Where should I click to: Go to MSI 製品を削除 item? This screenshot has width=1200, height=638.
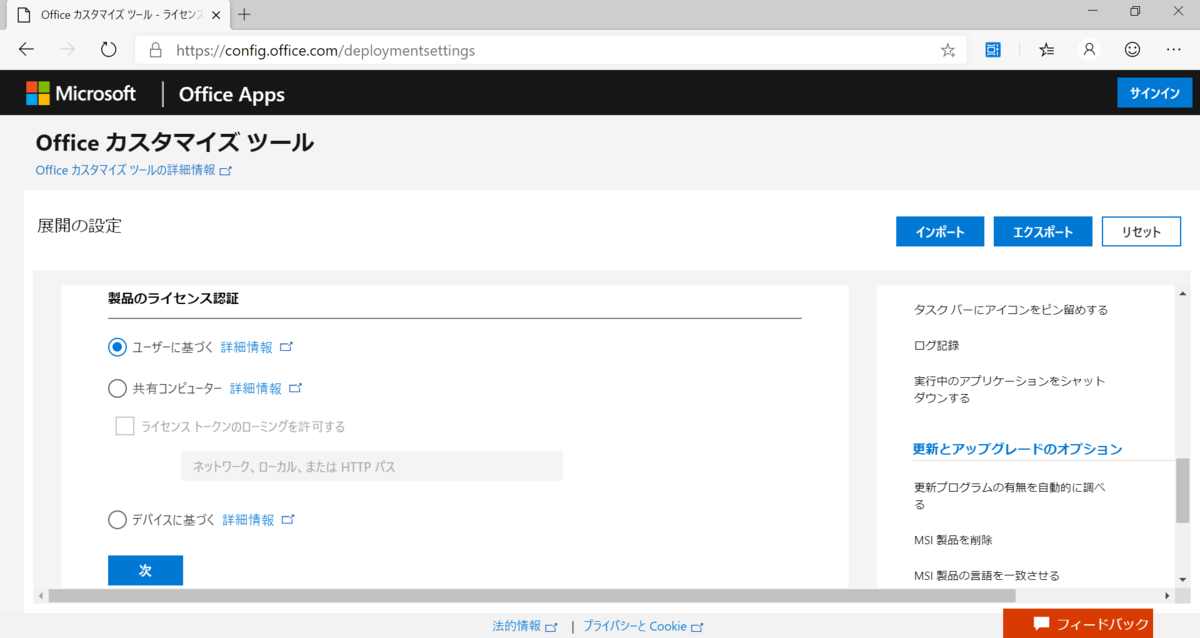[953, 540]
